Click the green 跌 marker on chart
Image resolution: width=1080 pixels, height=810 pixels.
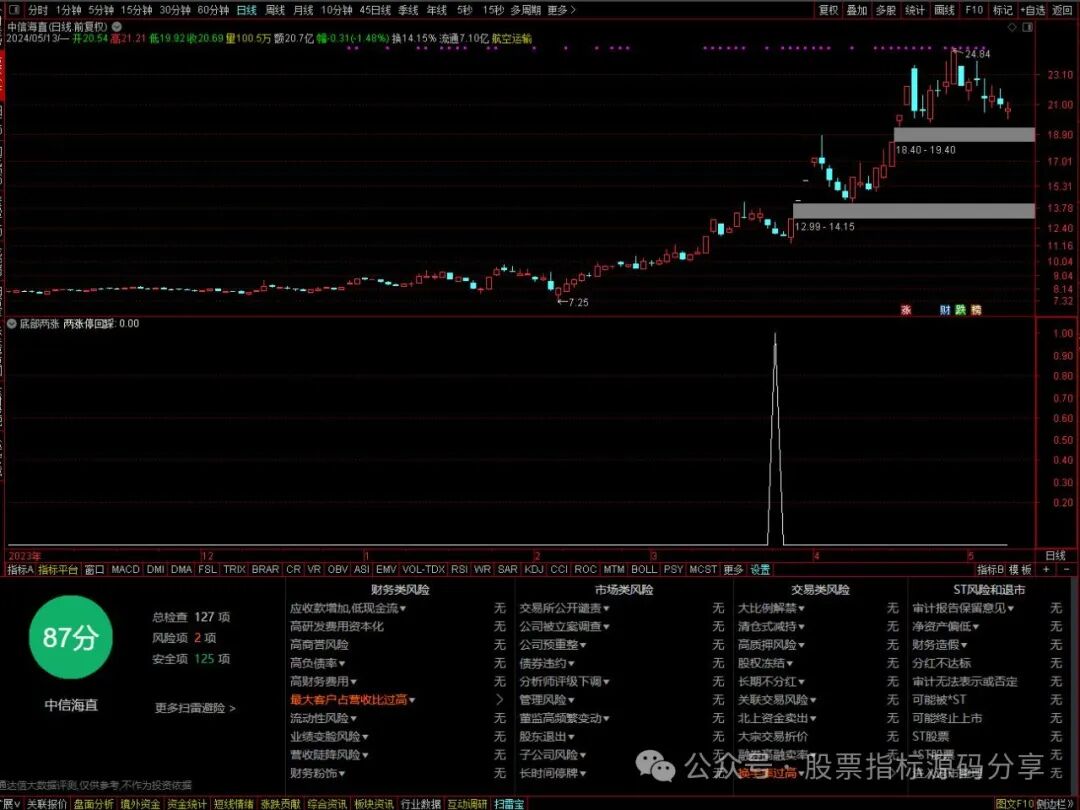coord(960,310)
